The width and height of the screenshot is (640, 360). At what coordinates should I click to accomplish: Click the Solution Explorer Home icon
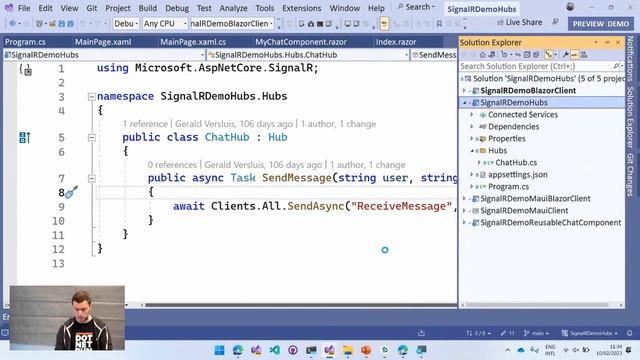[x=482, y=55]
